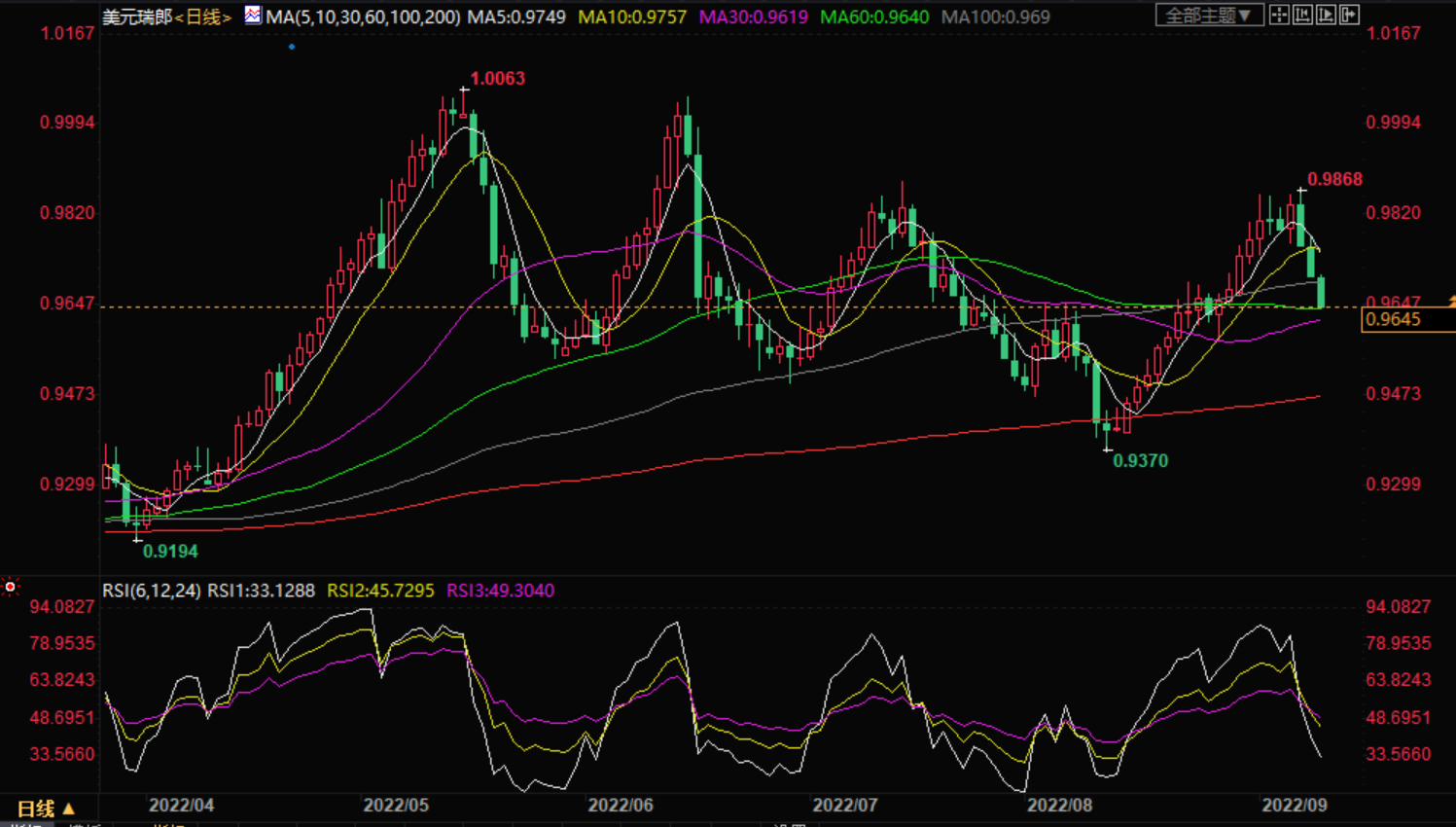Click the MA indicator chart icon
Viewport: 1456px width, 827px height.
(x=253, y=16)
